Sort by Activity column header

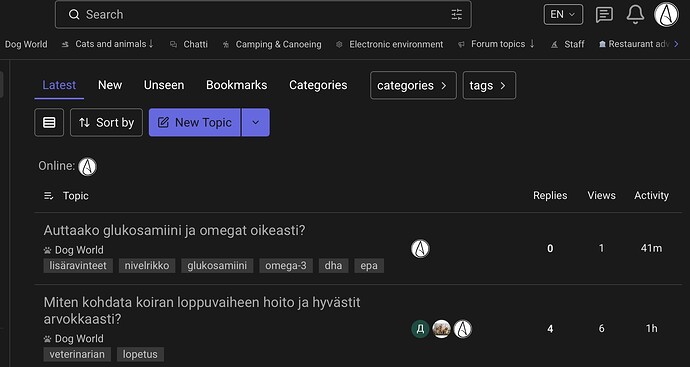[651, 196]
